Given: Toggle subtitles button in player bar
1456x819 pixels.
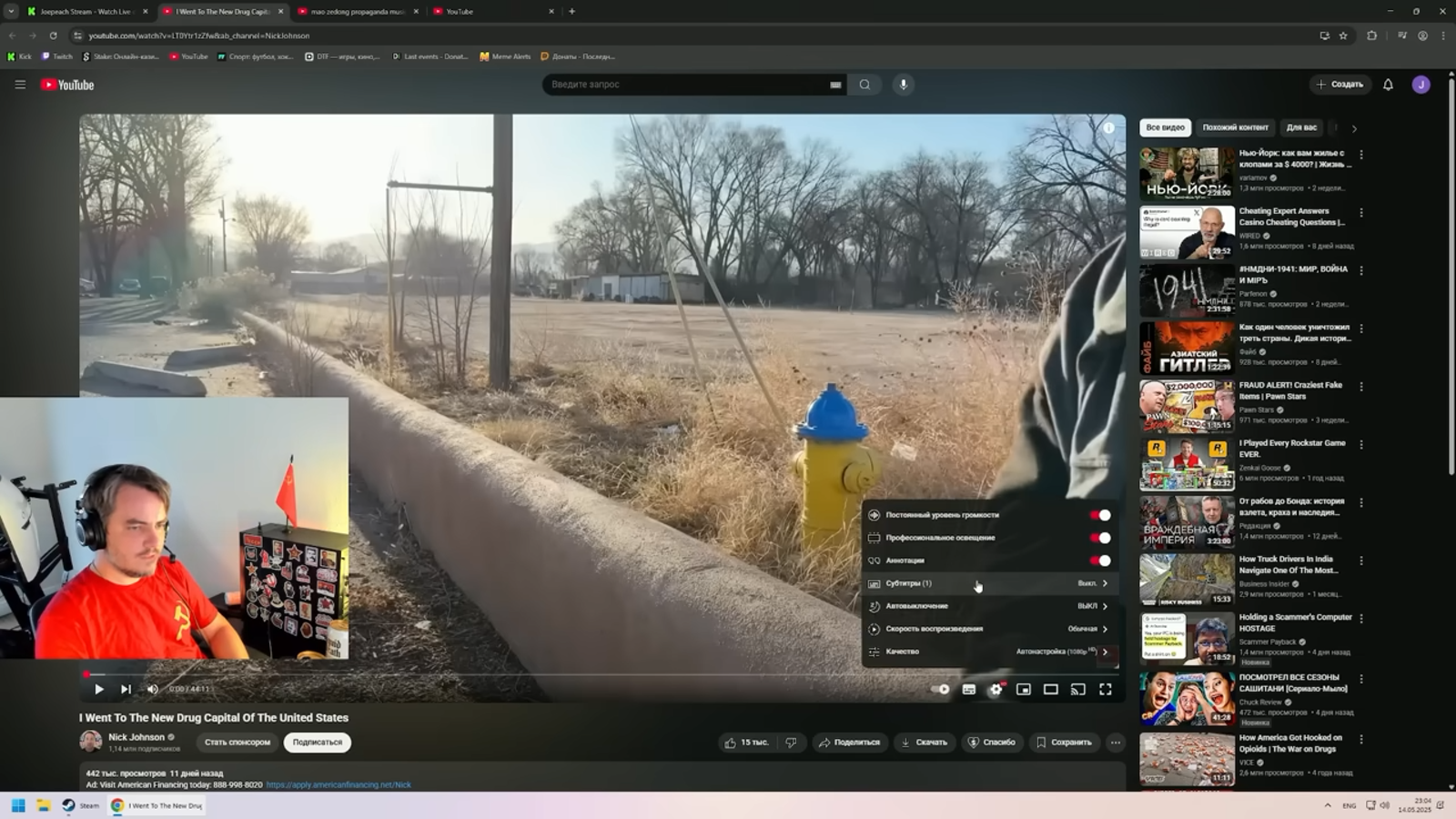Looking at the screenshot, I should point(969,689).
